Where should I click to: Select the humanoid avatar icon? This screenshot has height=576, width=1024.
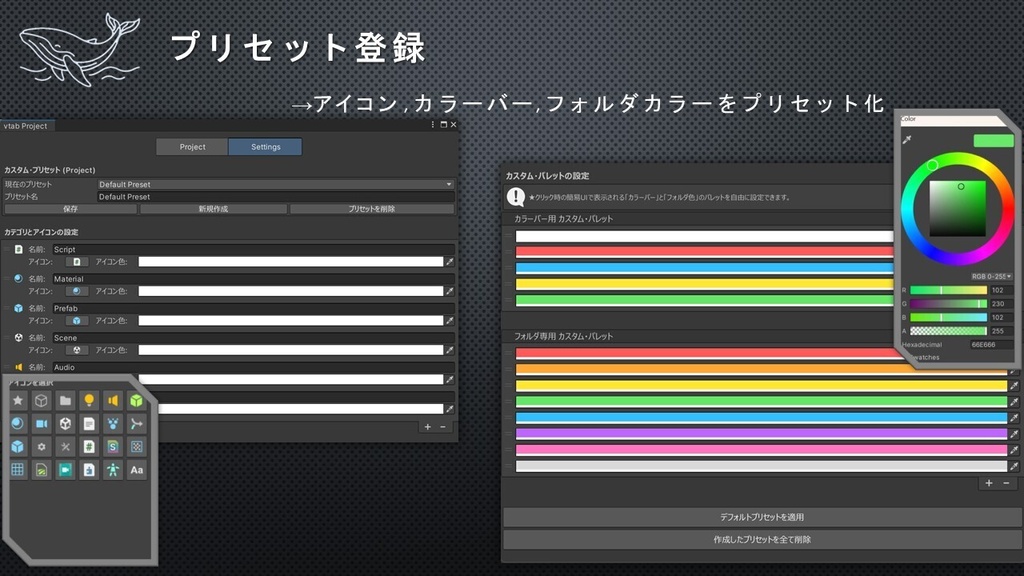tap(113, 470)
